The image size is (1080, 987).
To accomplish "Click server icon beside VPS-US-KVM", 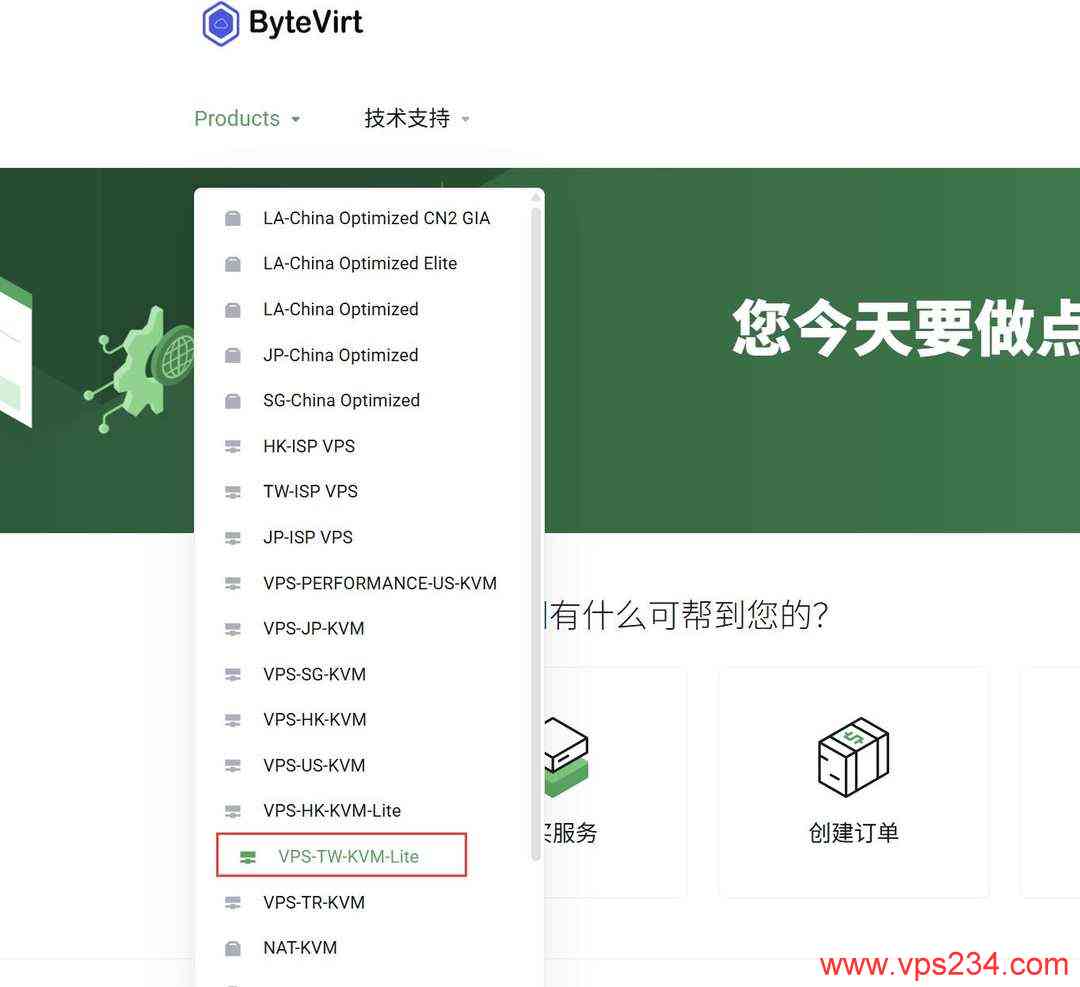I will 233,765.
